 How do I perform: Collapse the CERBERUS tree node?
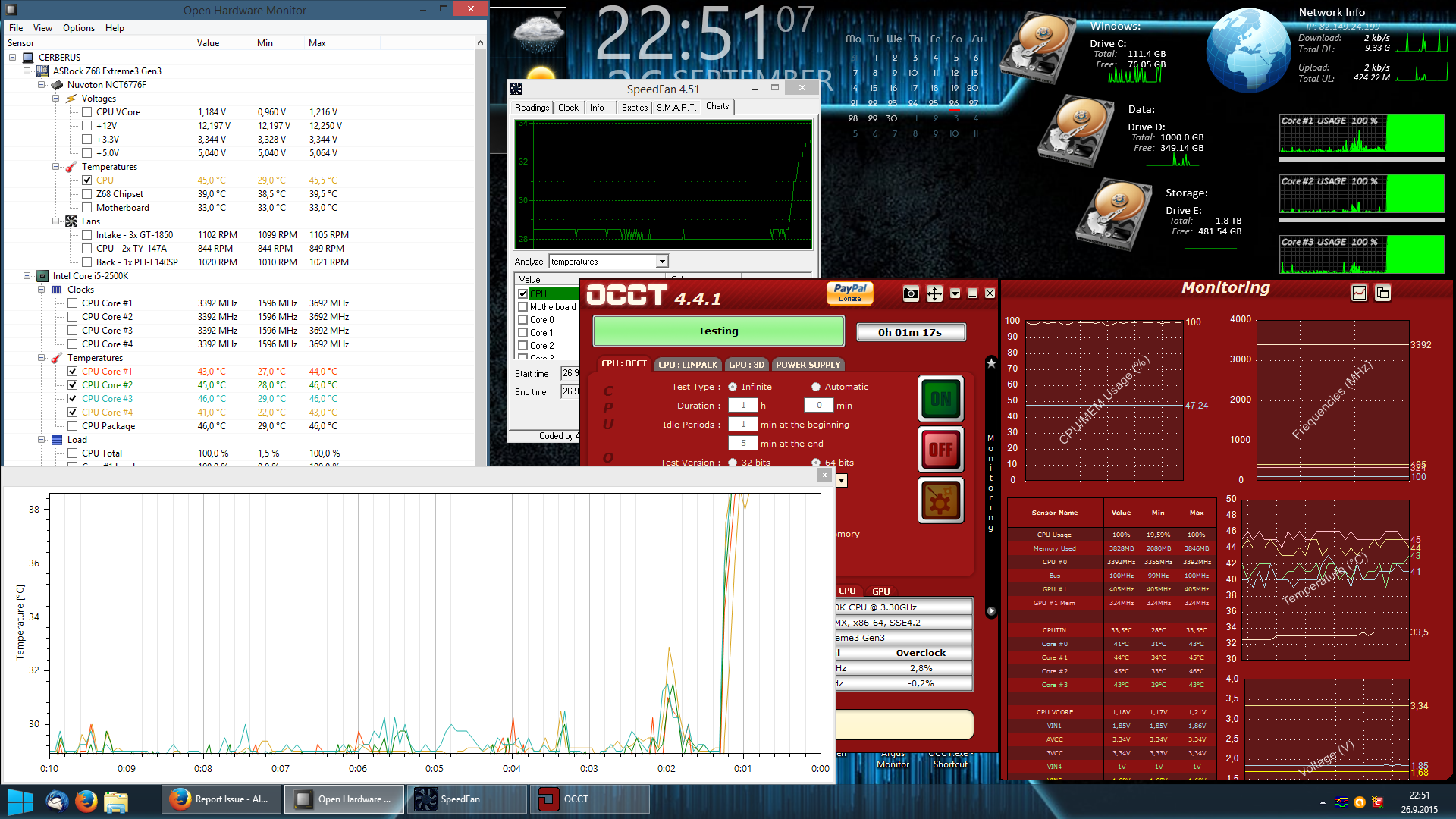click(x=13, y=58)
